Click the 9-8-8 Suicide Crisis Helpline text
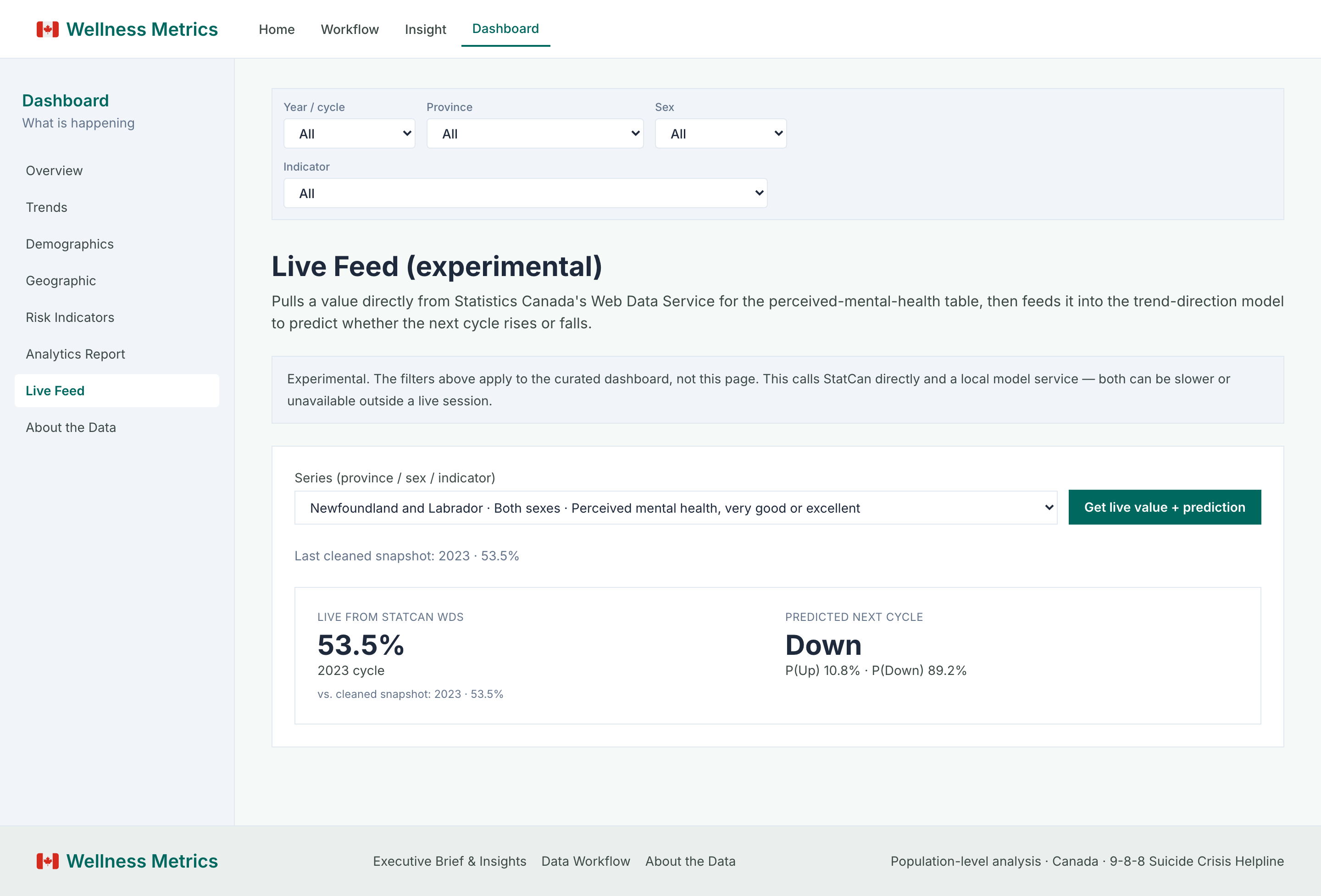This screenshot has height=896, width=1321. pyautogui.click(x=1197, y=861)
